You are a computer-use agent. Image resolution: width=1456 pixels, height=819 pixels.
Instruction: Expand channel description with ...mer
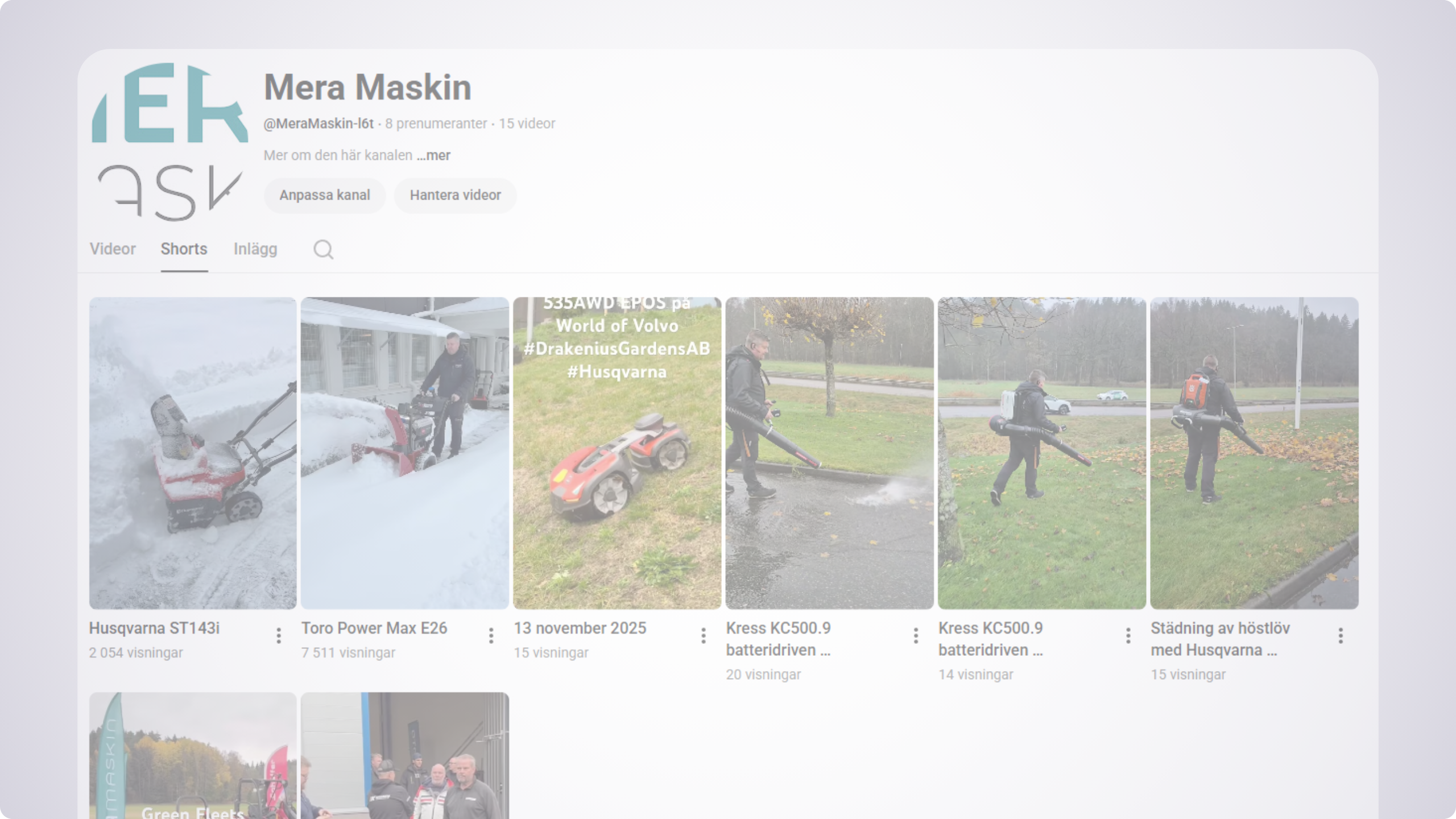(433, 155)
